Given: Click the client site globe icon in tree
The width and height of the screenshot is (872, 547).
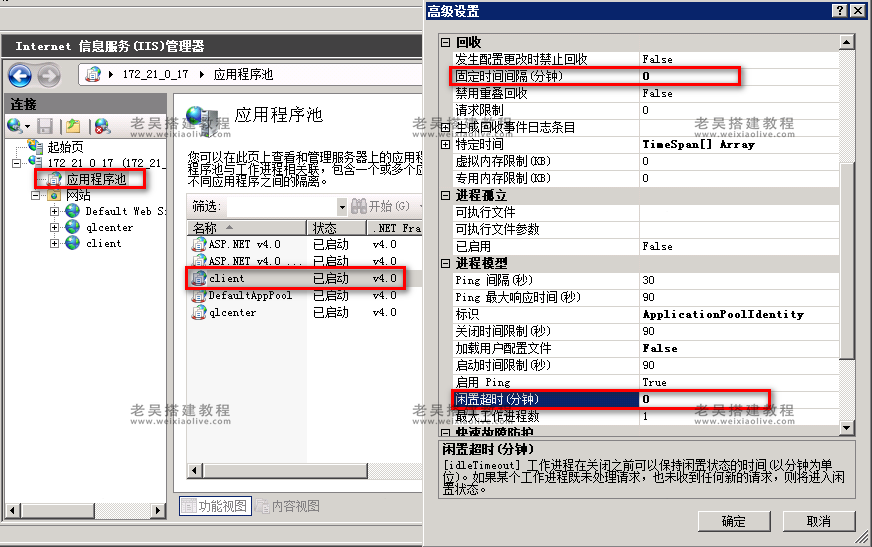Looking at the screenshot, I should coord(72,243).
